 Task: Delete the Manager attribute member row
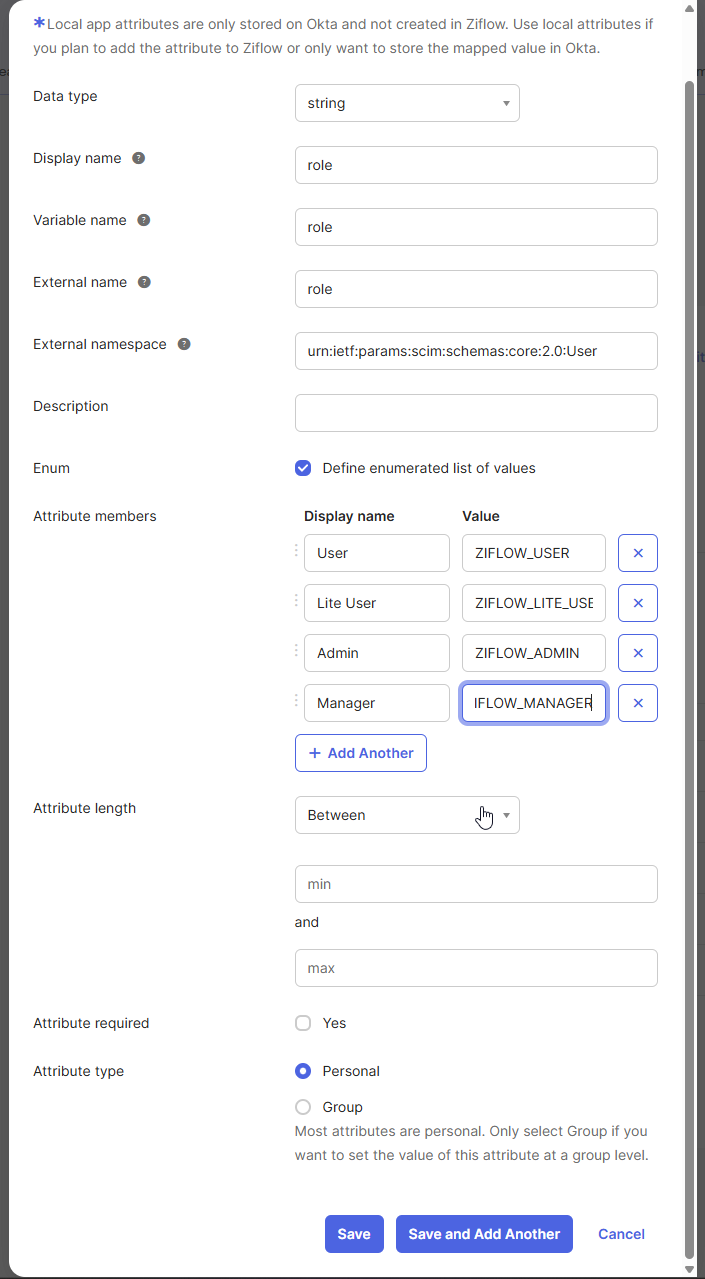coord(637,703)
